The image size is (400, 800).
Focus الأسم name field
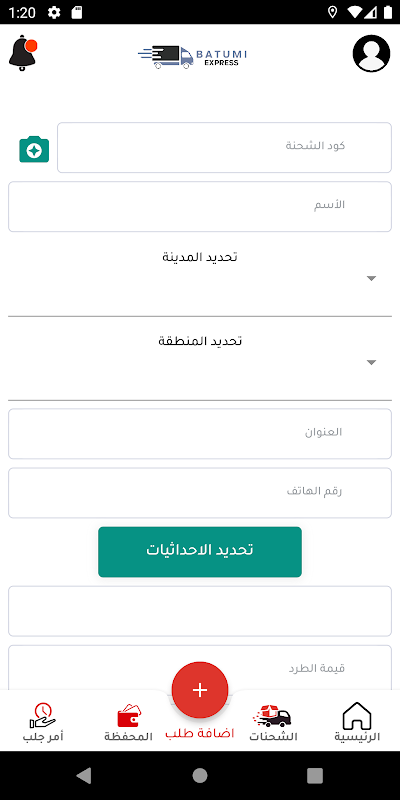point(200,207)
